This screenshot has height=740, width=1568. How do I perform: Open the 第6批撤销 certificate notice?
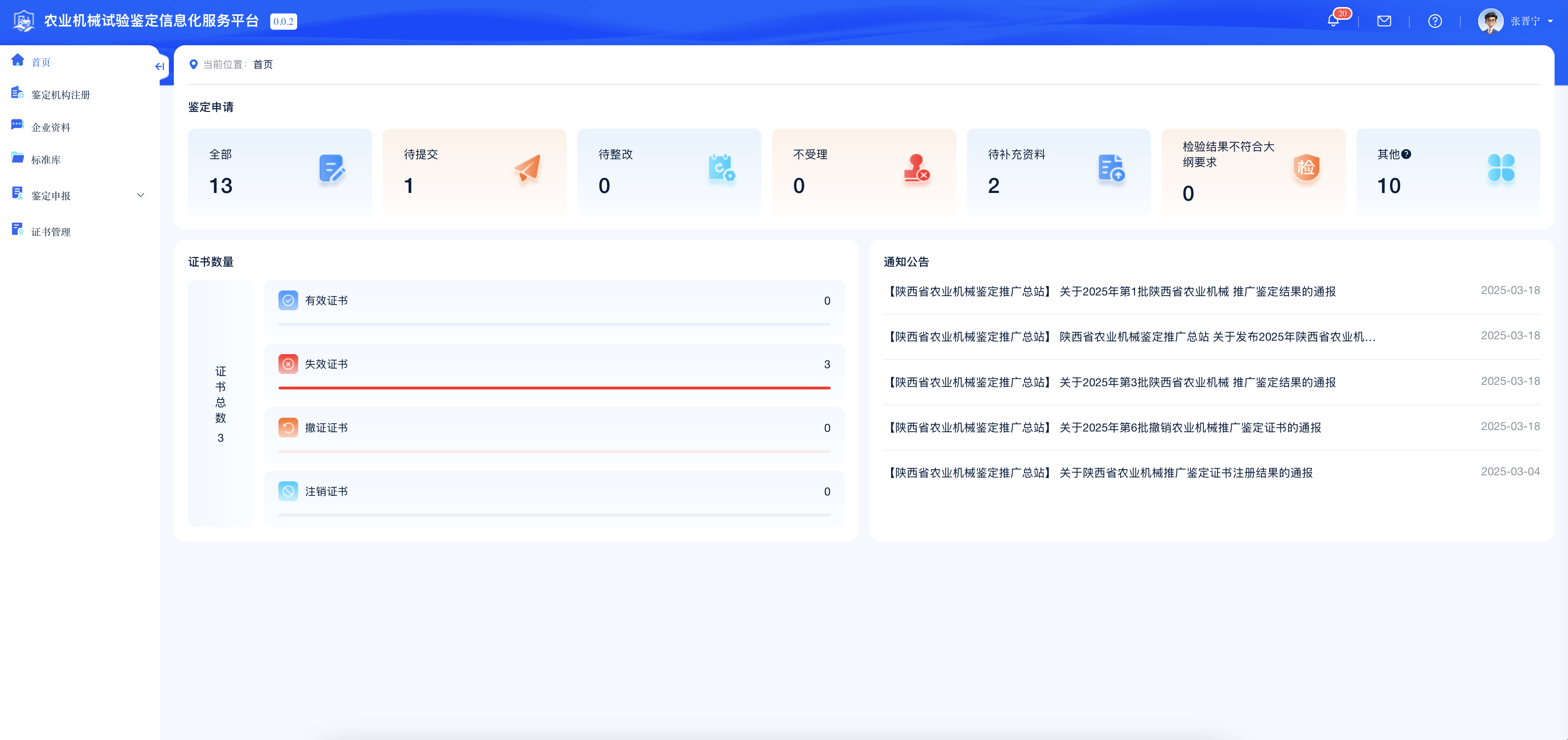tap(1189, 428)
